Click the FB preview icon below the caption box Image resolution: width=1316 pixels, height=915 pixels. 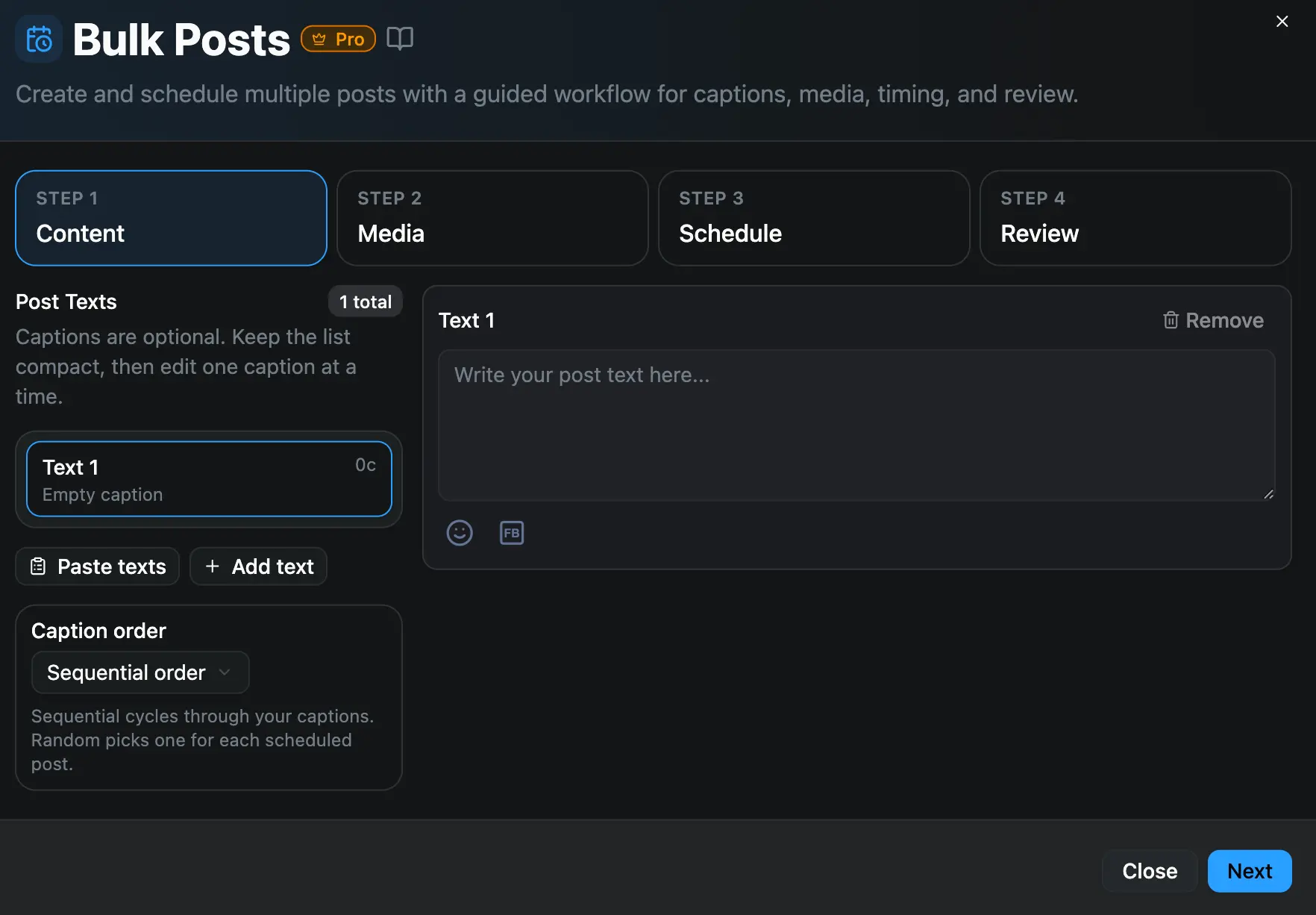512,532
